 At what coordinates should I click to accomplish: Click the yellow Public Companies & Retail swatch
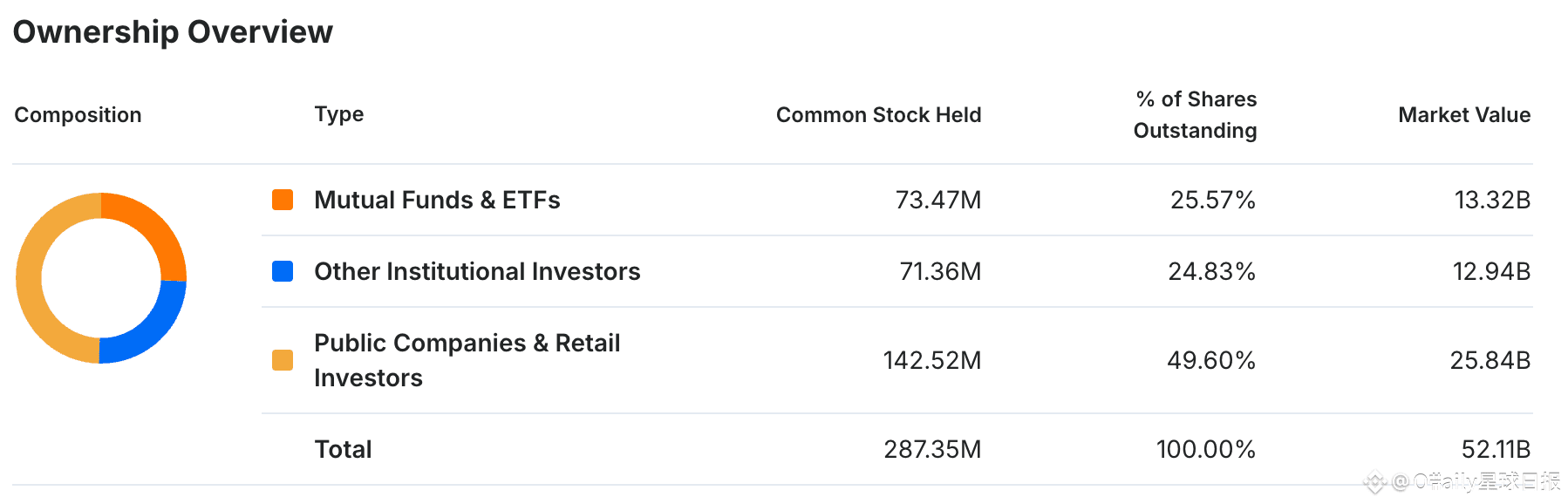point(283,360)
